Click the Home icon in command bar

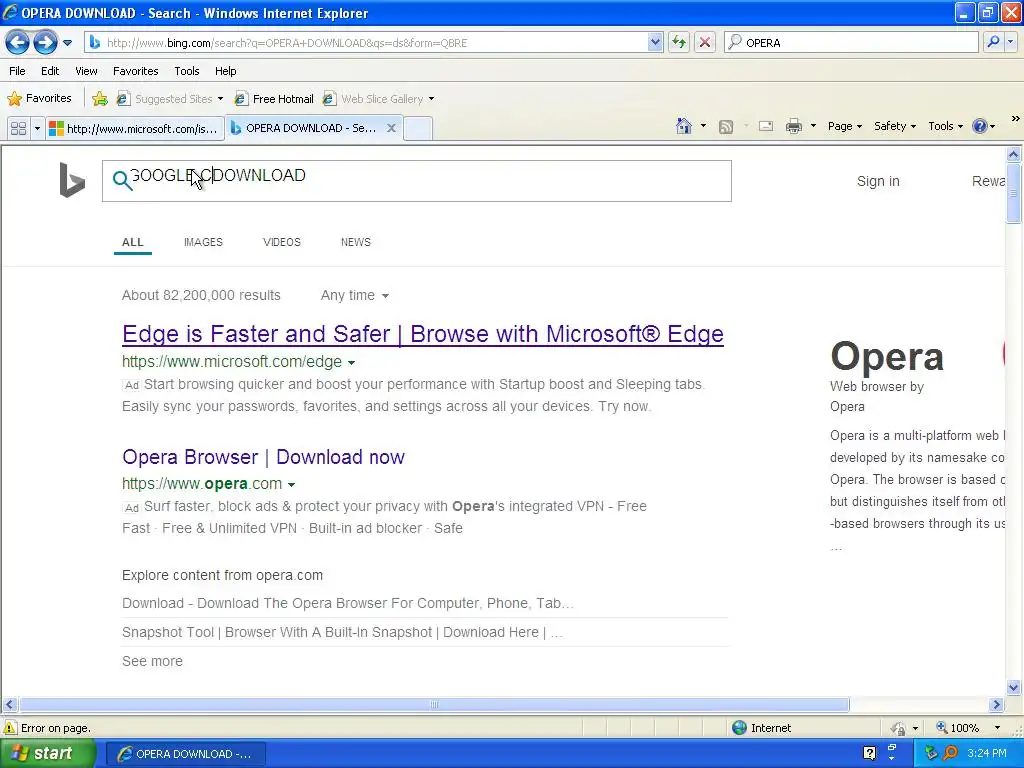[684, 126]
